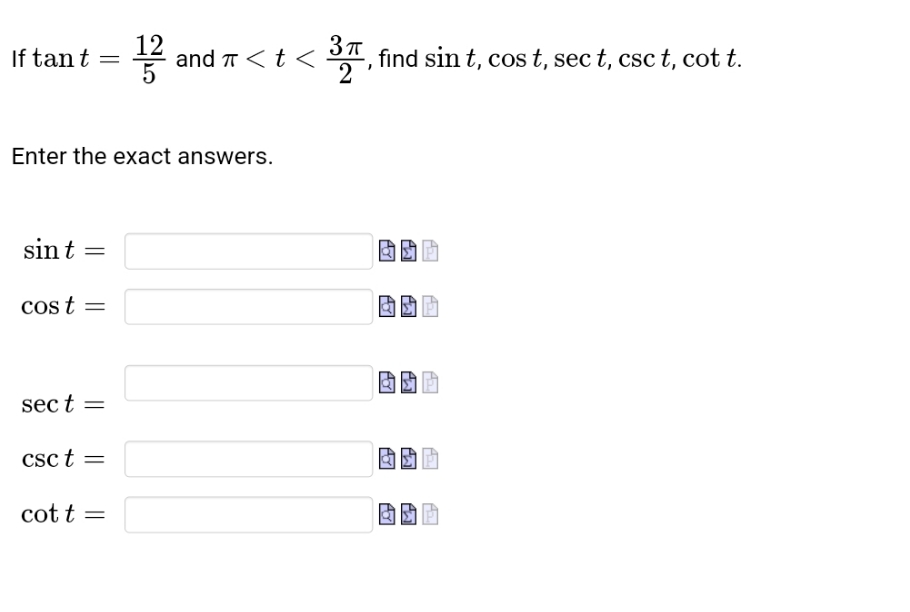The height and width of the screenshot is (612, 910).
Task: Click inside the cos t answer box
Action: pyautogui.click(x=248, y=307)
